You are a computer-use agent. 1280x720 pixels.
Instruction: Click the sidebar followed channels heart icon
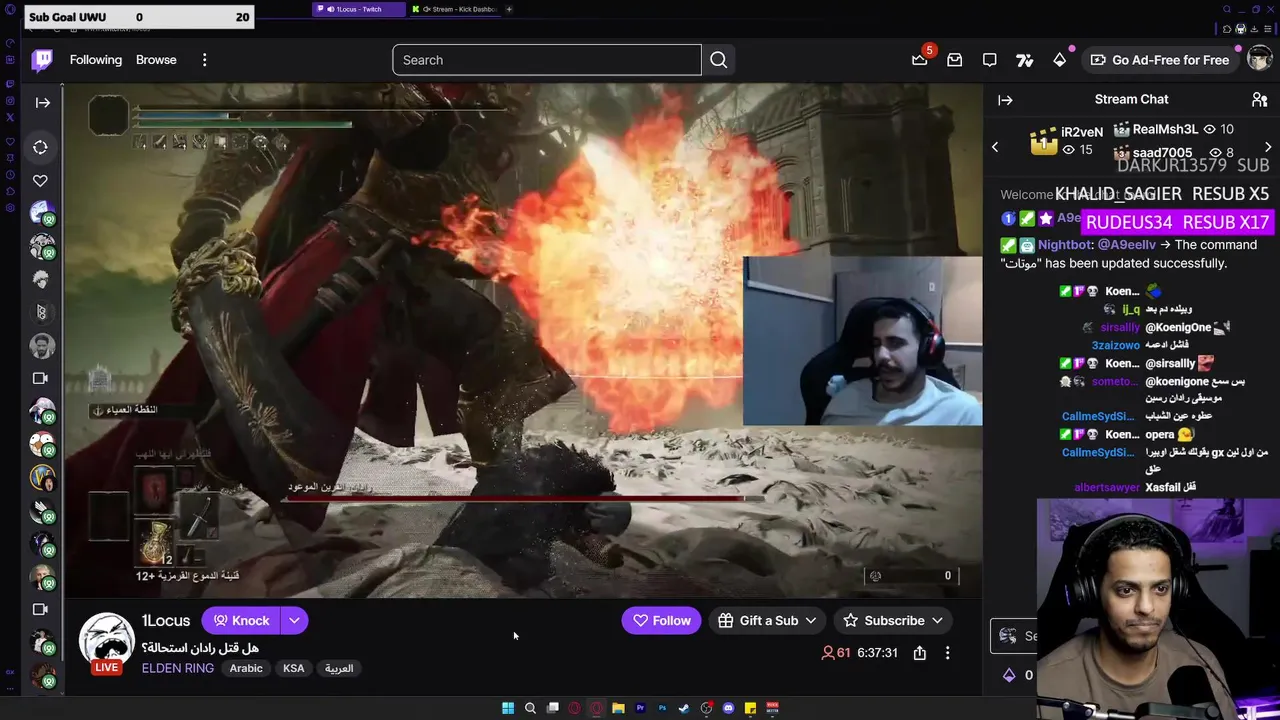[x=40, y=181]
